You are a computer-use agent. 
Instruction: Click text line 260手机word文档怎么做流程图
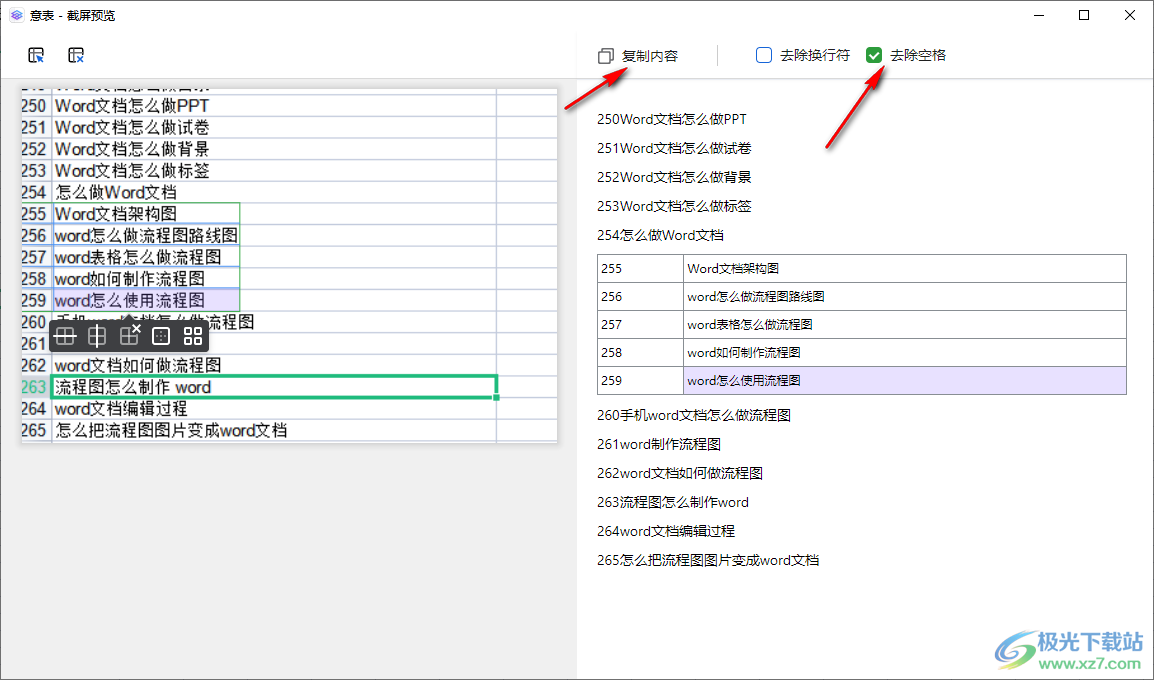[x=694, y=416]
